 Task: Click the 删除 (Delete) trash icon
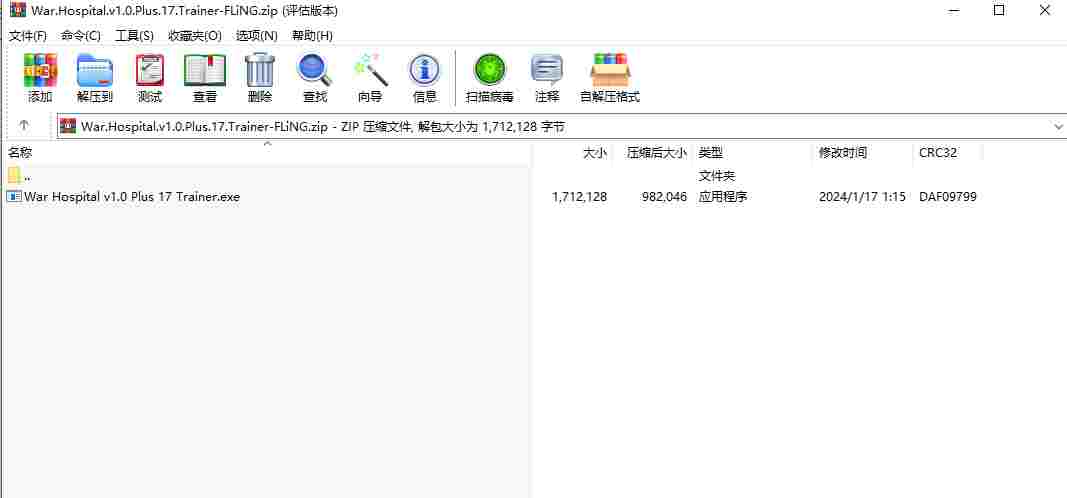(260, 71)
